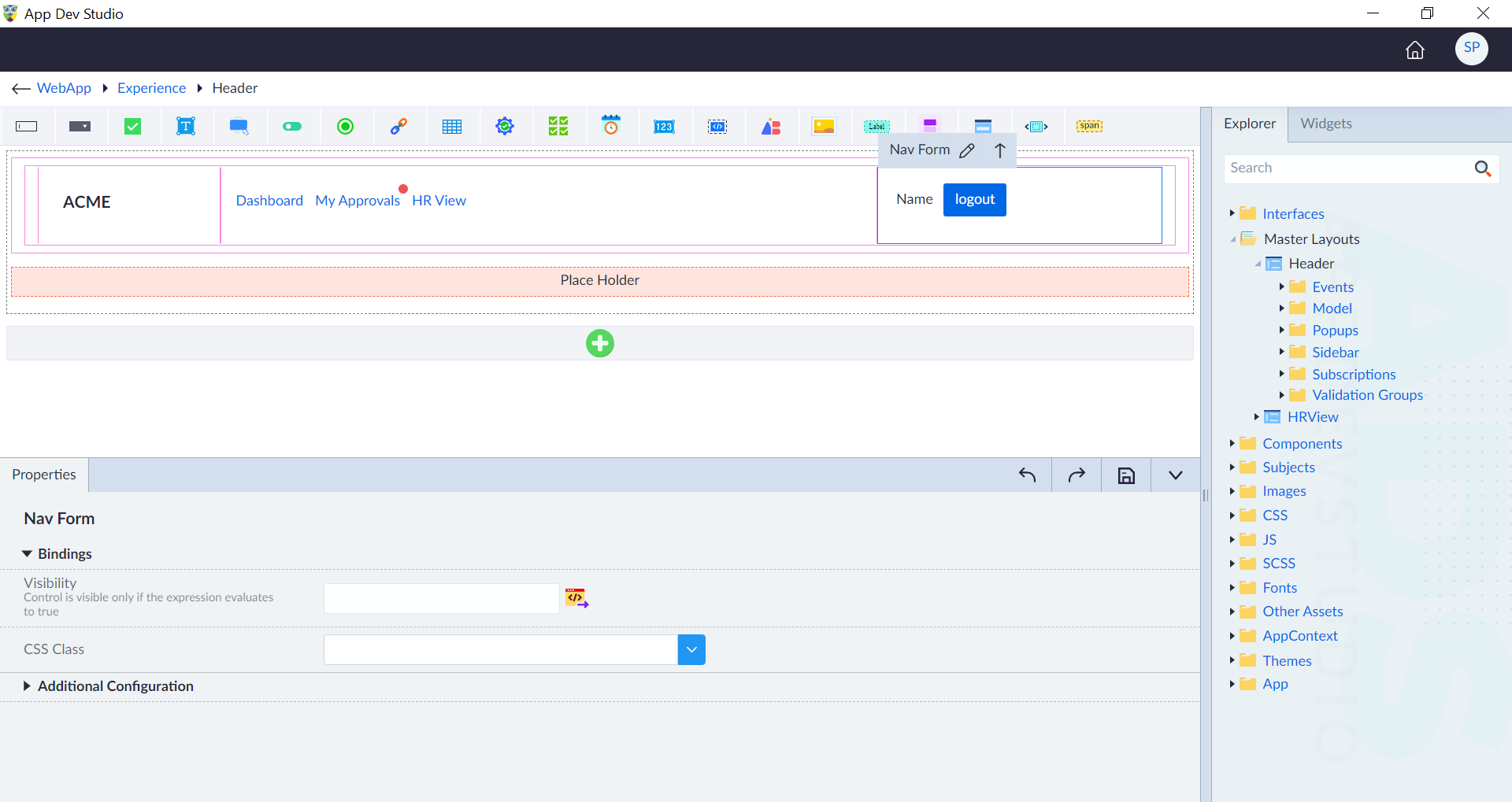The height and width of the screenshot is (802, 1512).
Task: Select the data grid table widget icon
Action: (452, 126)
